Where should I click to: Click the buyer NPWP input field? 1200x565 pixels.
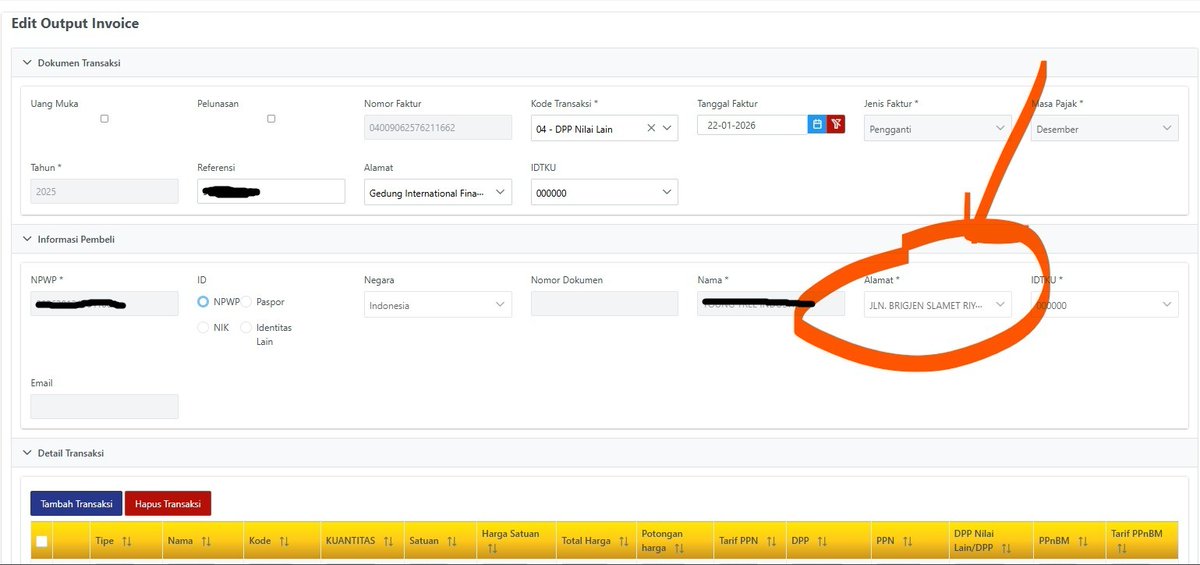coord(104,304)
